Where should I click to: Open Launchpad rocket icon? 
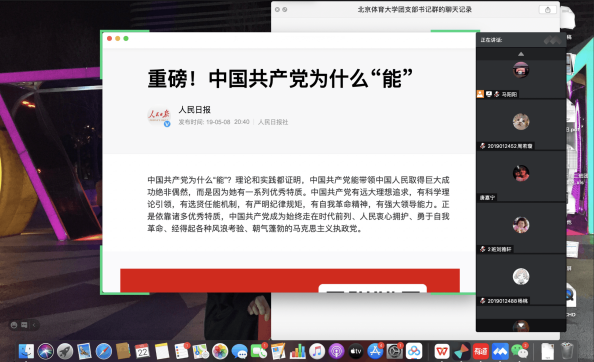65,352
